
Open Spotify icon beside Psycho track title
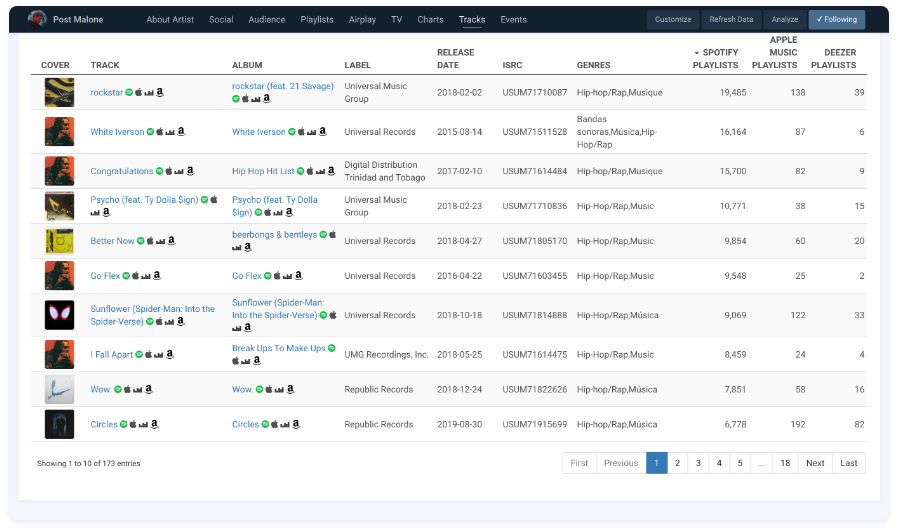point(204,200)
